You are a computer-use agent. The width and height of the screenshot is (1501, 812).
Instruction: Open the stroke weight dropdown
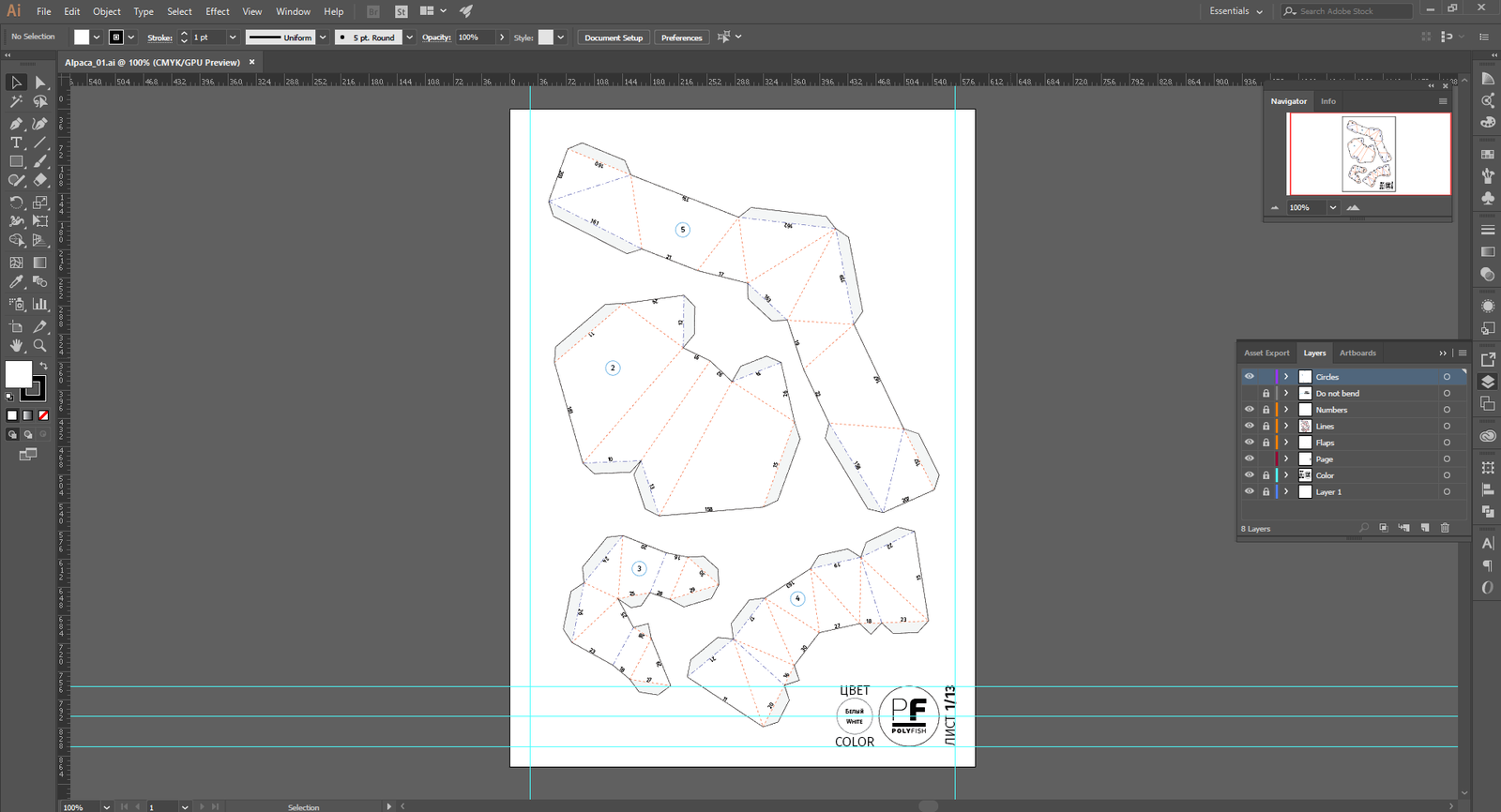[x=233, y=38]
